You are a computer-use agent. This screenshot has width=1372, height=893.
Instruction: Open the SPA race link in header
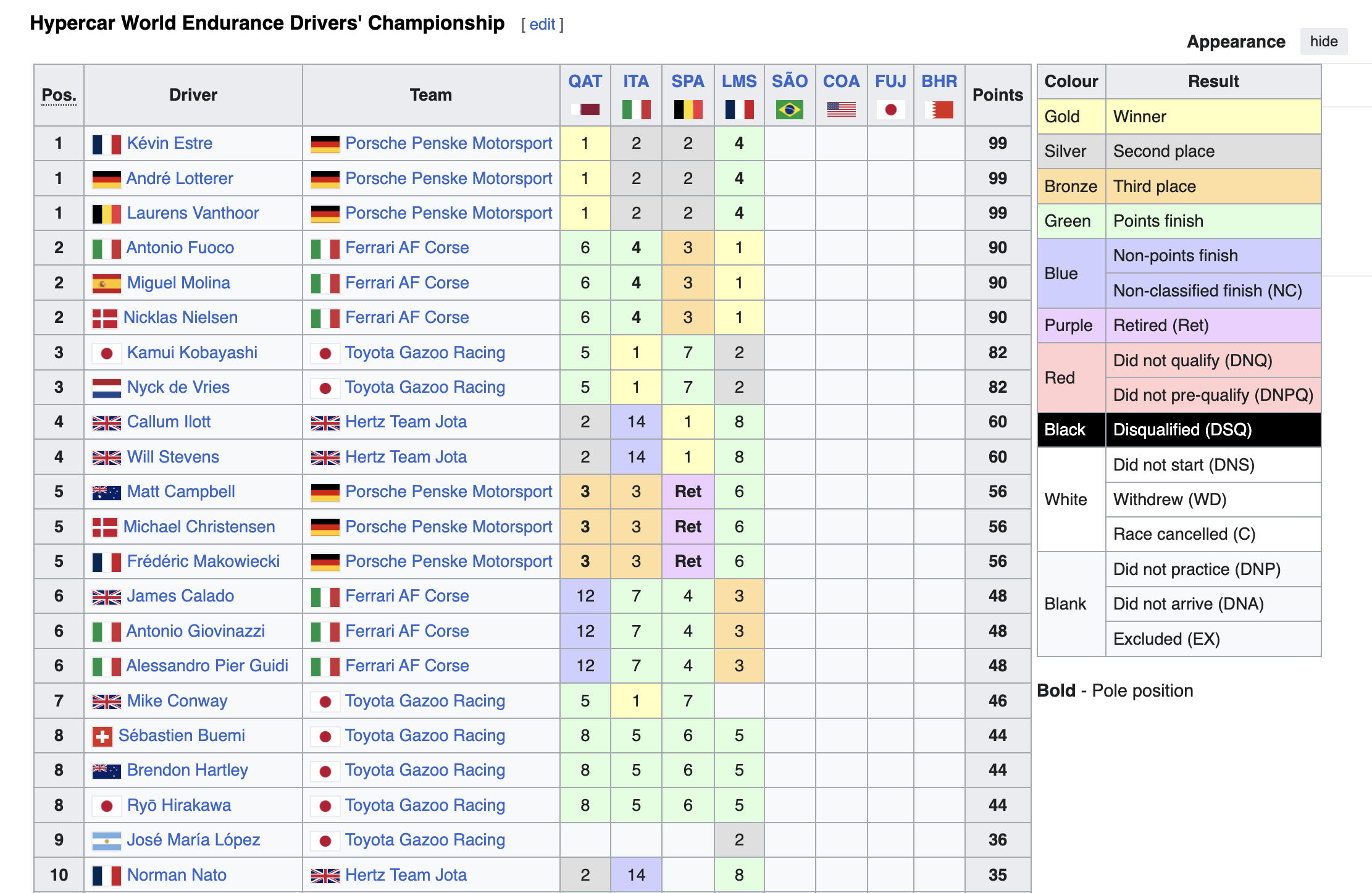[x=688, y=82]
